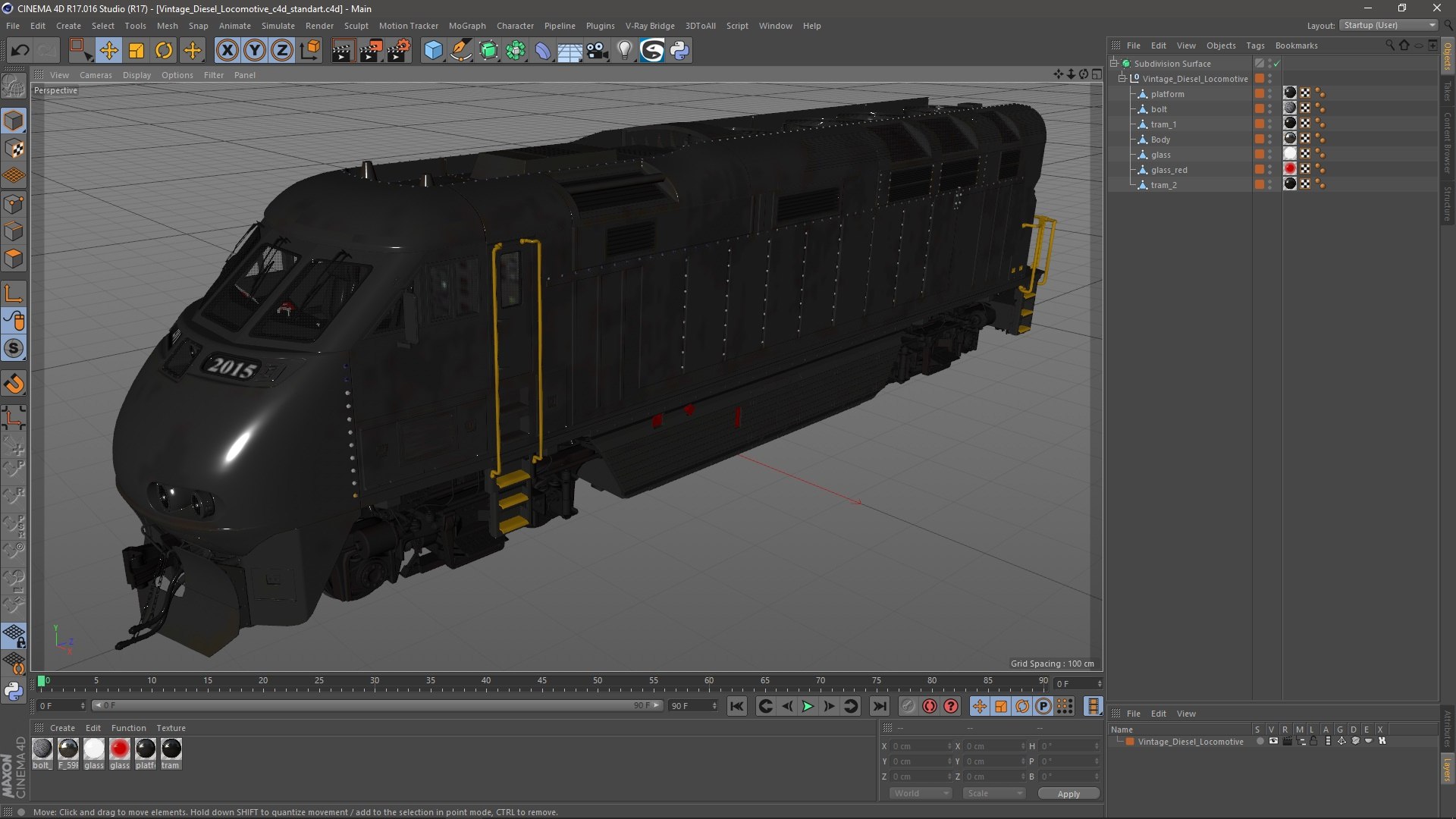Screen dimensions: 1456x819
Task: Go to start of animation
Action: [736, 706]
